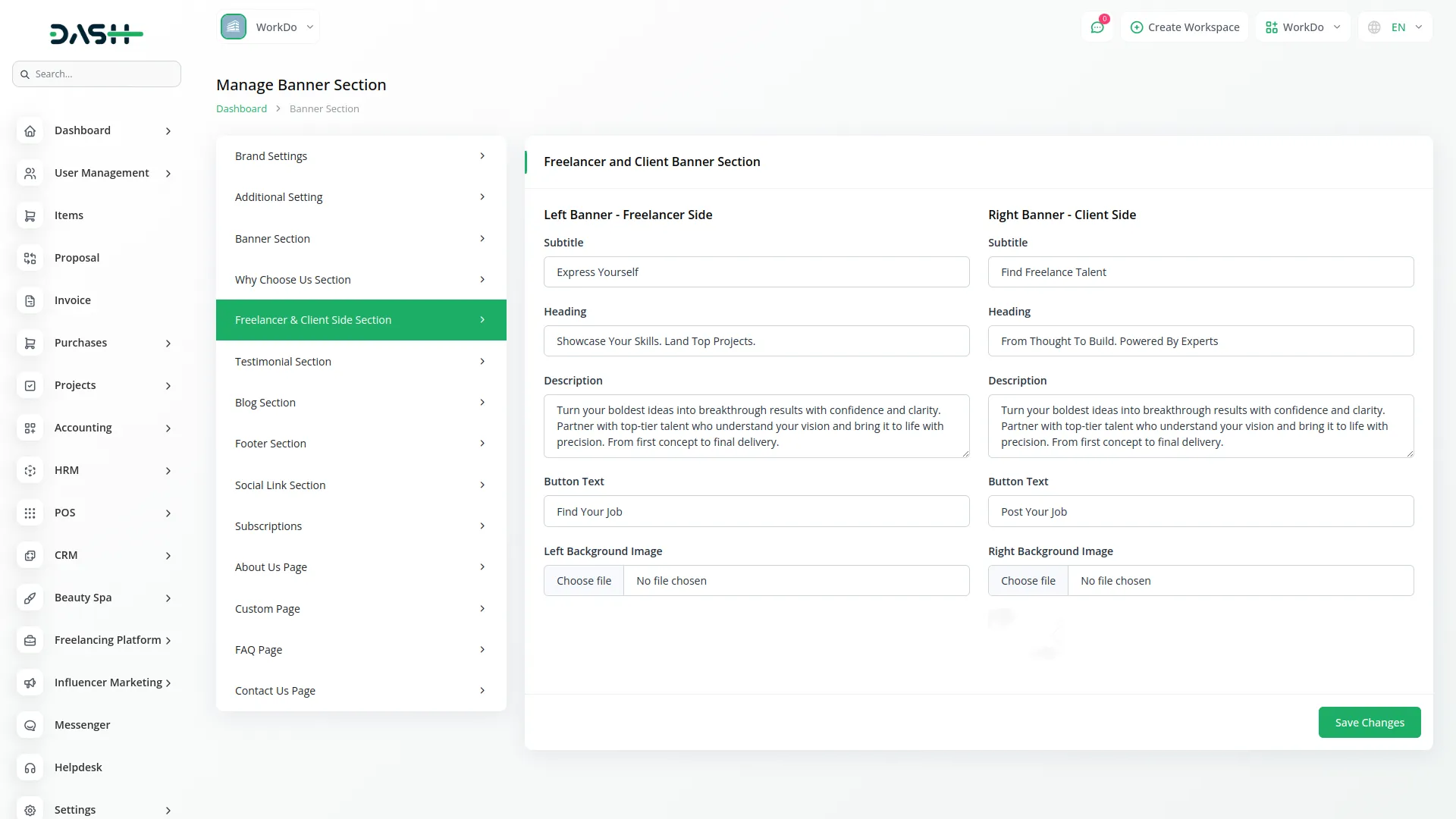
Task: Open the EN language dropdown
Action: pyautogui.click(x=1395, y=27)
